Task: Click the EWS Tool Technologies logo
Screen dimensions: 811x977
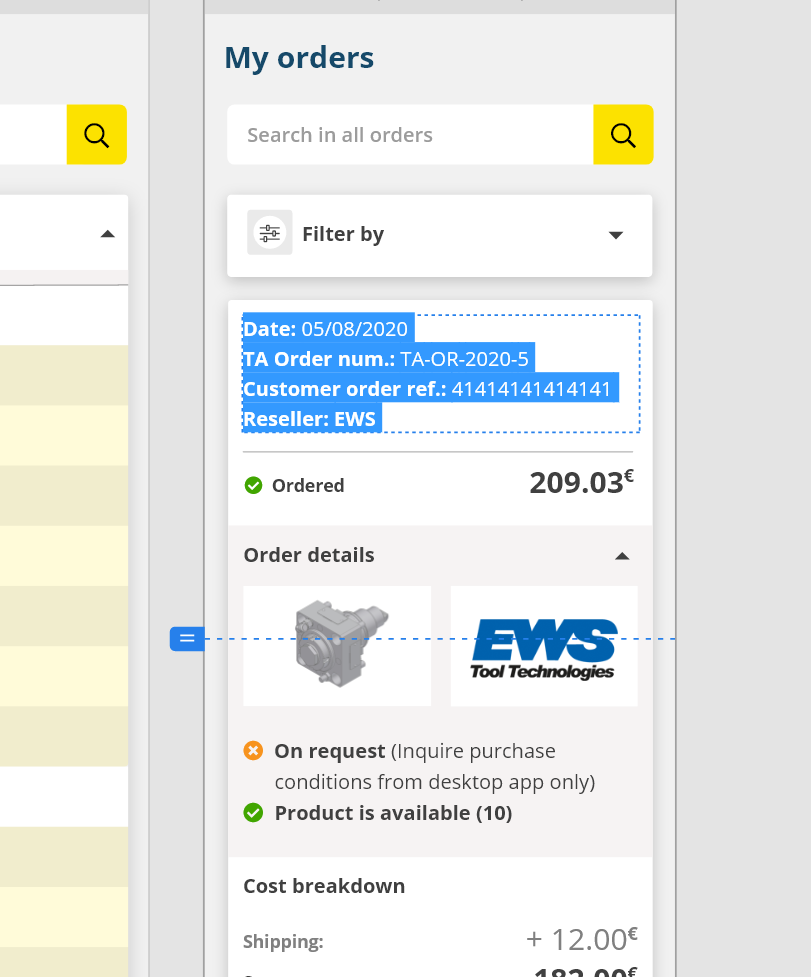Action: [x=544, y=647]
